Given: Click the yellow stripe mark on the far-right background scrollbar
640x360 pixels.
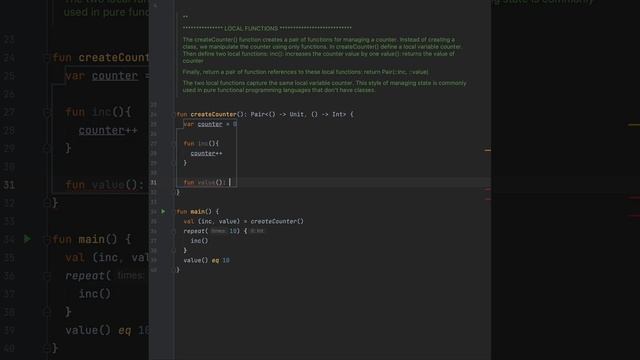Looking at the screenshot, I should [x=634, y=125].
